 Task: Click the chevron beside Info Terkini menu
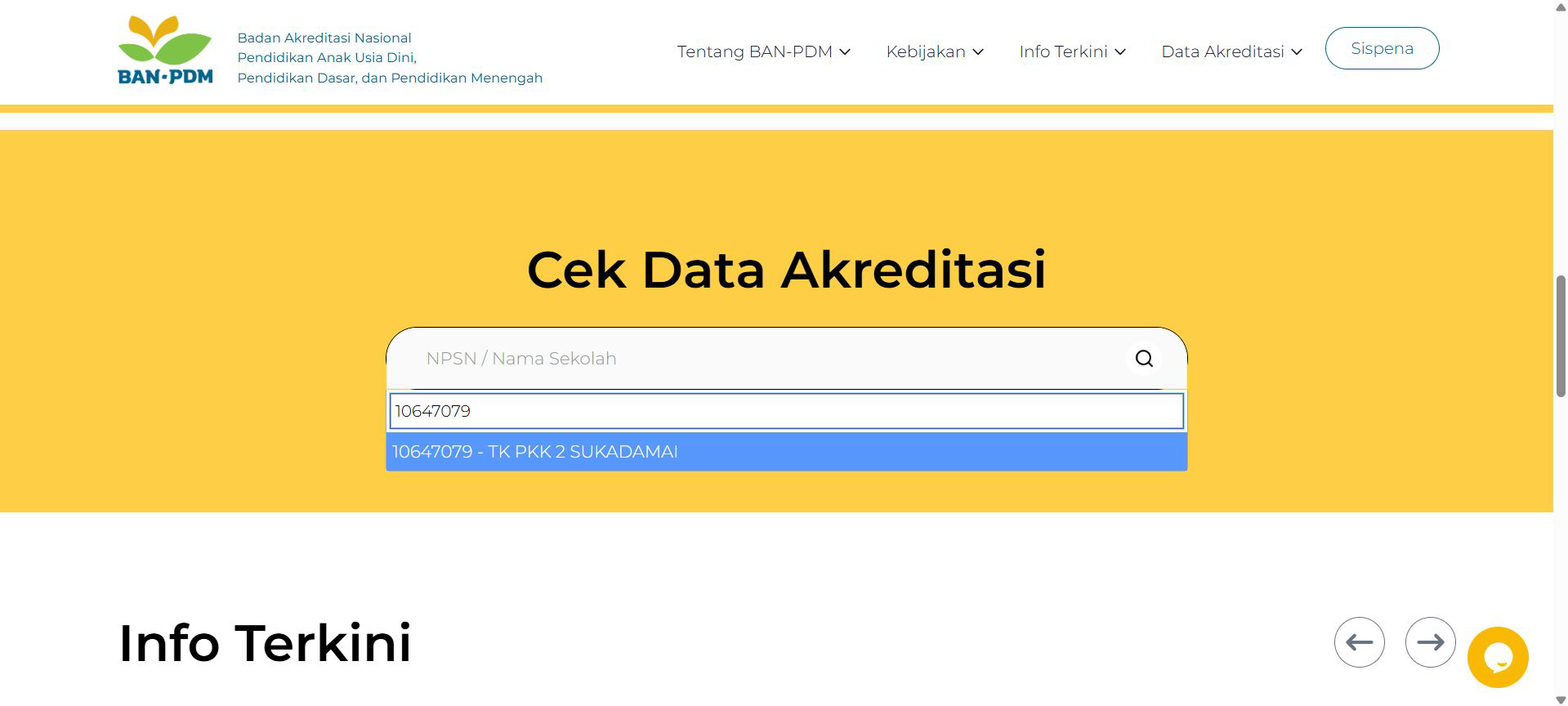(1120, 52)
